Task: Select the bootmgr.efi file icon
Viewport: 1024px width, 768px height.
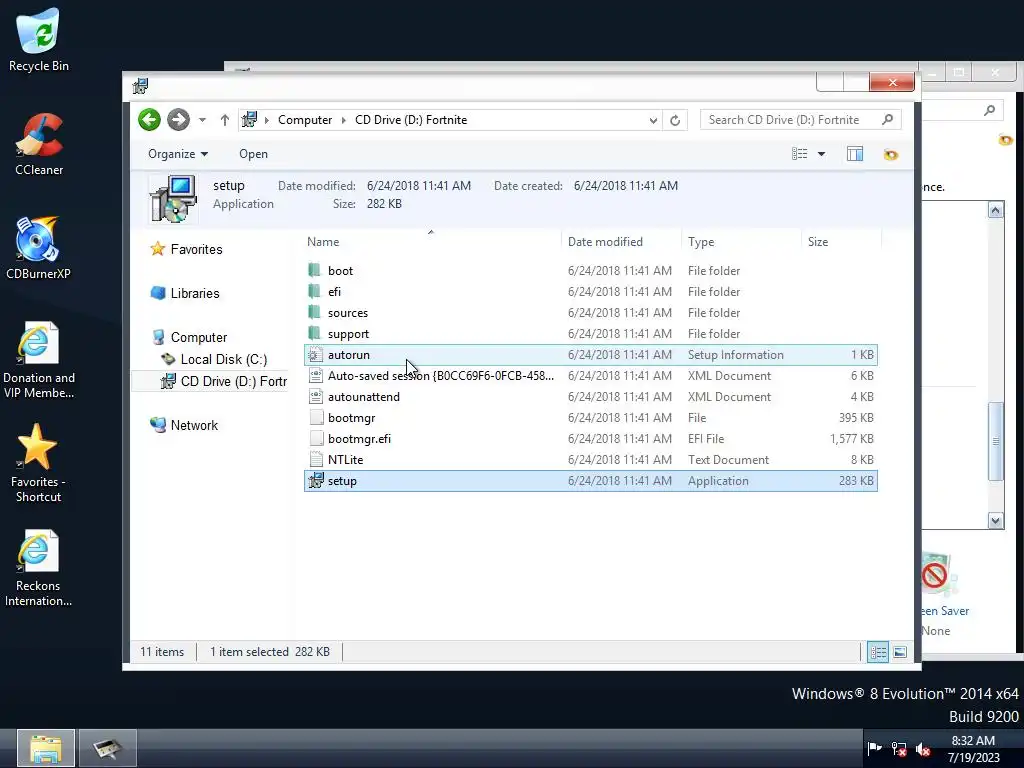Action: 316,438
